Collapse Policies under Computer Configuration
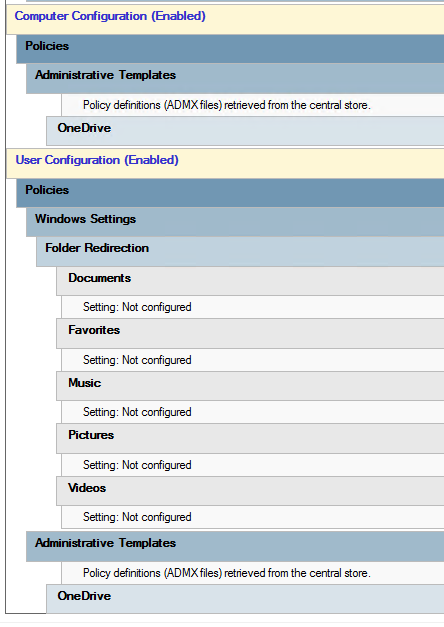Viewport: 444px width, 627px height. coord(230,49)
